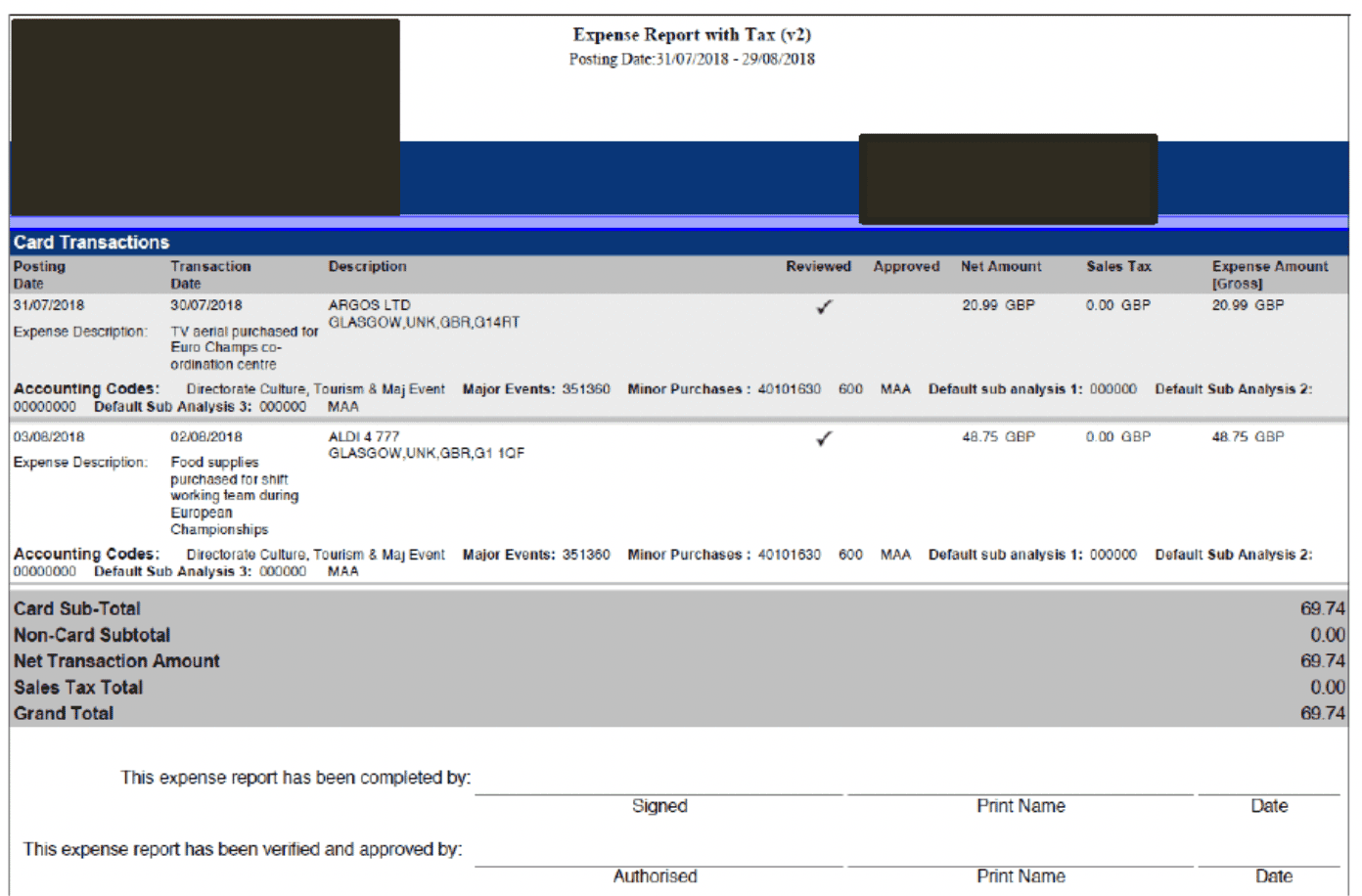Click the reviewed checkmark for ALDI 4 777
The height and width of the screenshot is (896, 1362).
(825, 439)
